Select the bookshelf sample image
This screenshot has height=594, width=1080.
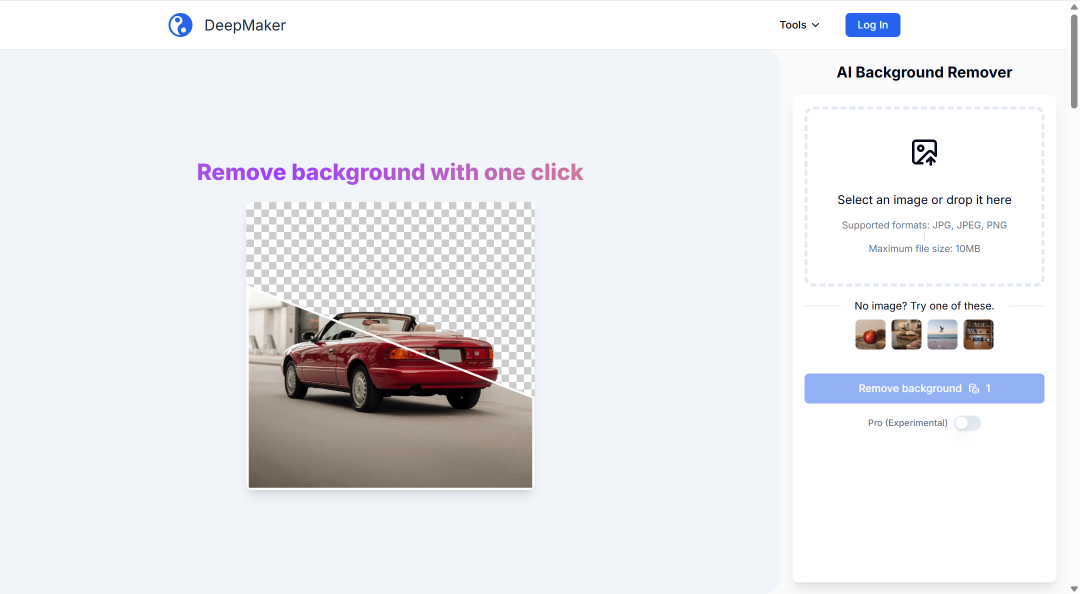[x=978, y=334]
